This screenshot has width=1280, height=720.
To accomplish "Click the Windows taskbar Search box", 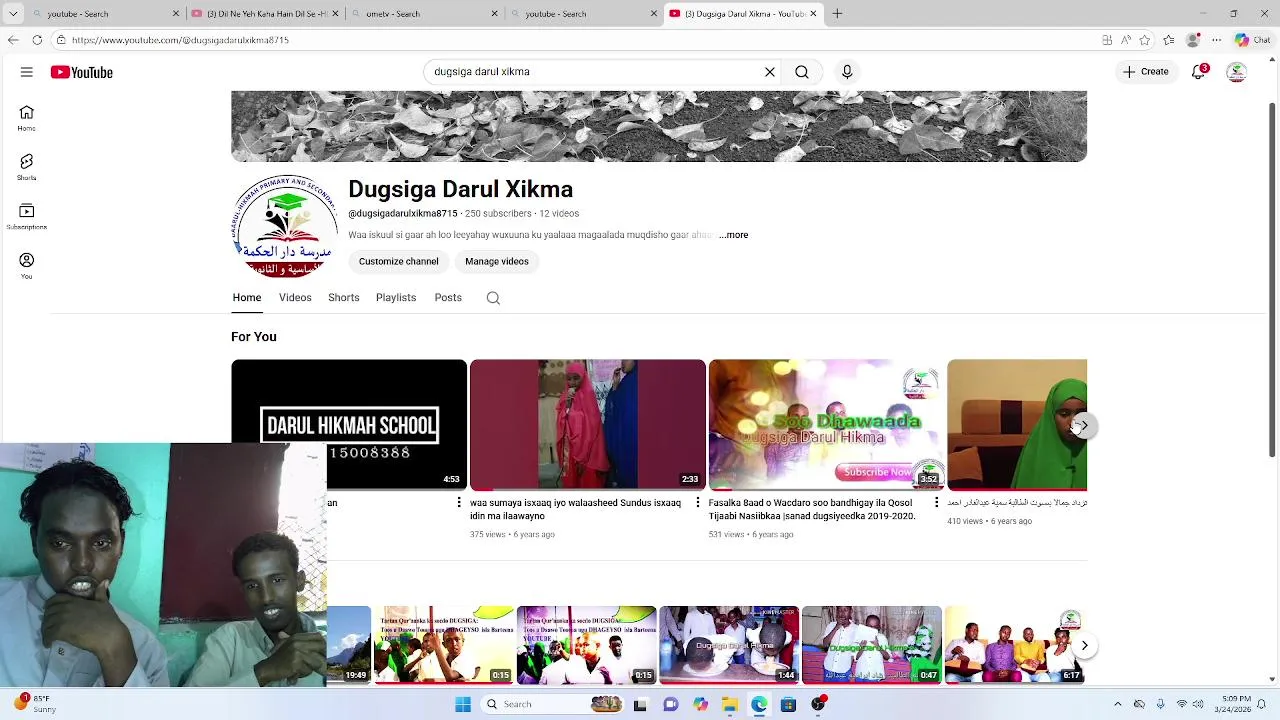I will (x=552, y=704).
